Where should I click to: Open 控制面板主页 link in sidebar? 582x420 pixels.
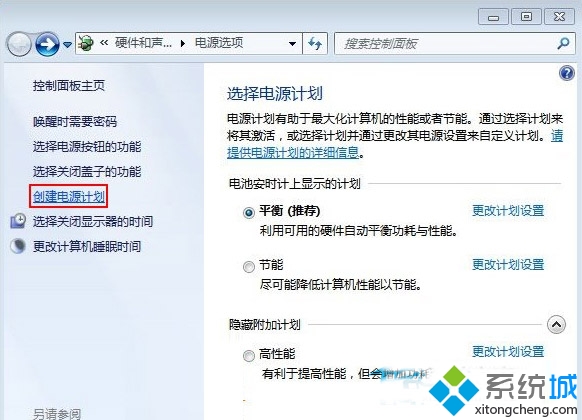69,86
